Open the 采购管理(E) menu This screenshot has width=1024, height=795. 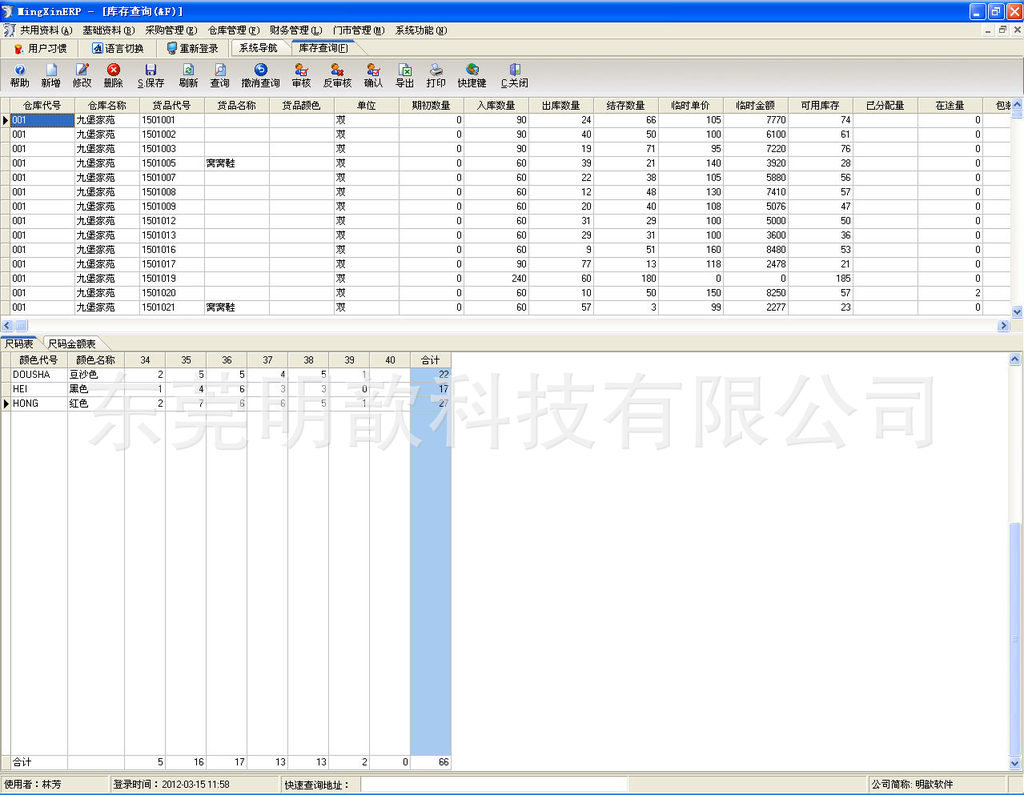tap(171, 30)
